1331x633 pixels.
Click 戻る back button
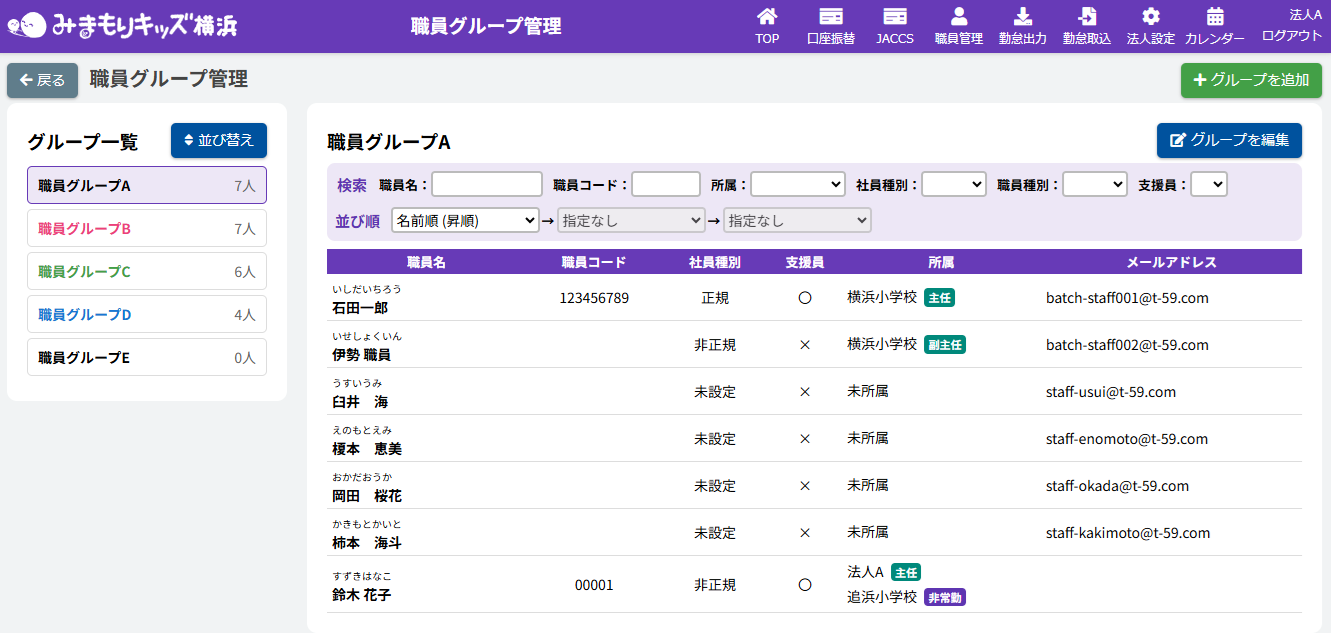point(42,80)
